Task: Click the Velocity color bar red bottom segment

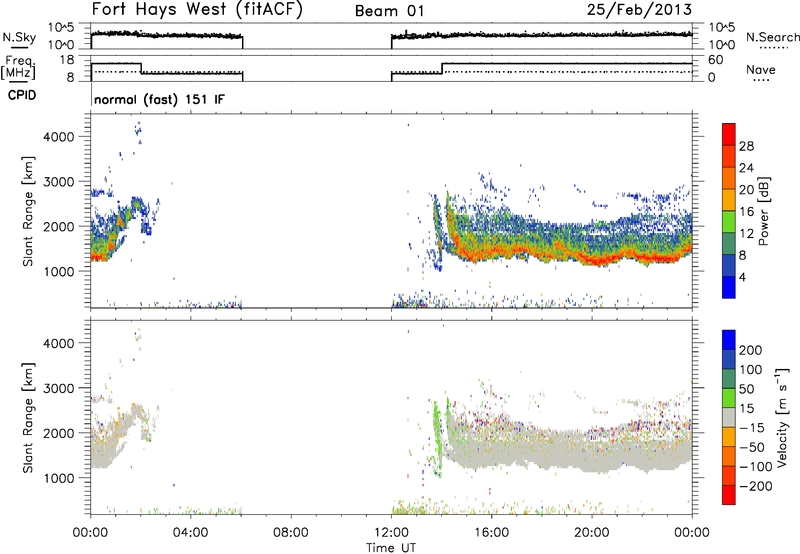Action: (729, 495)
